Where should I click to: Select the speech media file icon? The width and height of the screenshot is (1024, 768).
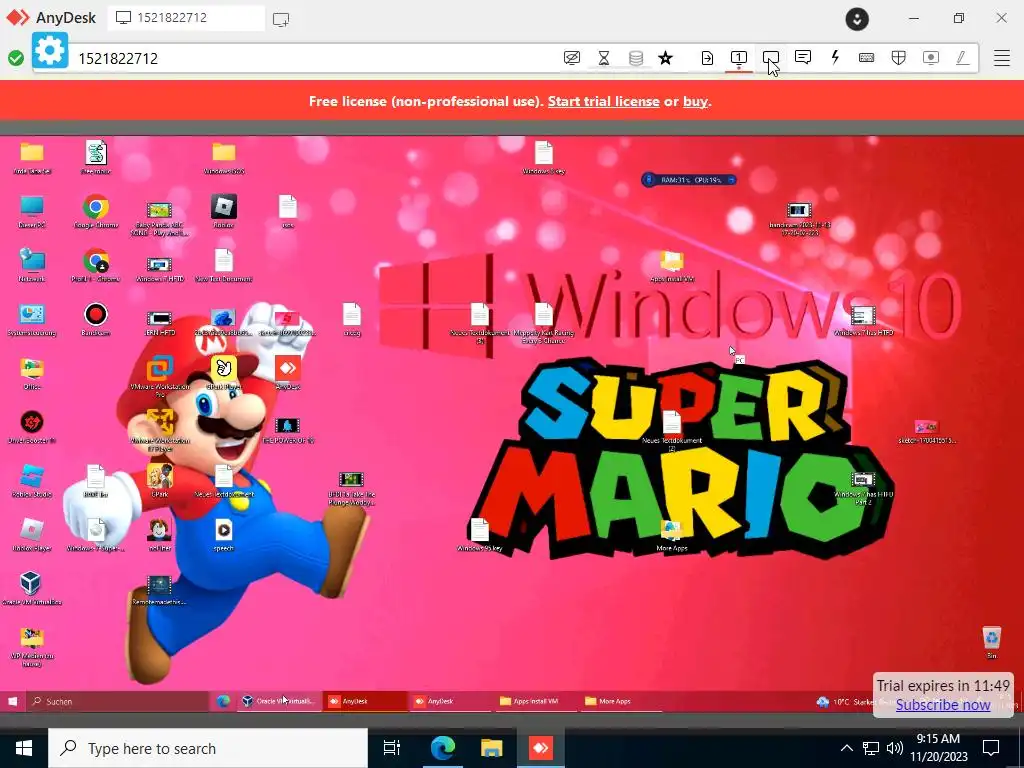pyautogui.click(x=223, y=536)
